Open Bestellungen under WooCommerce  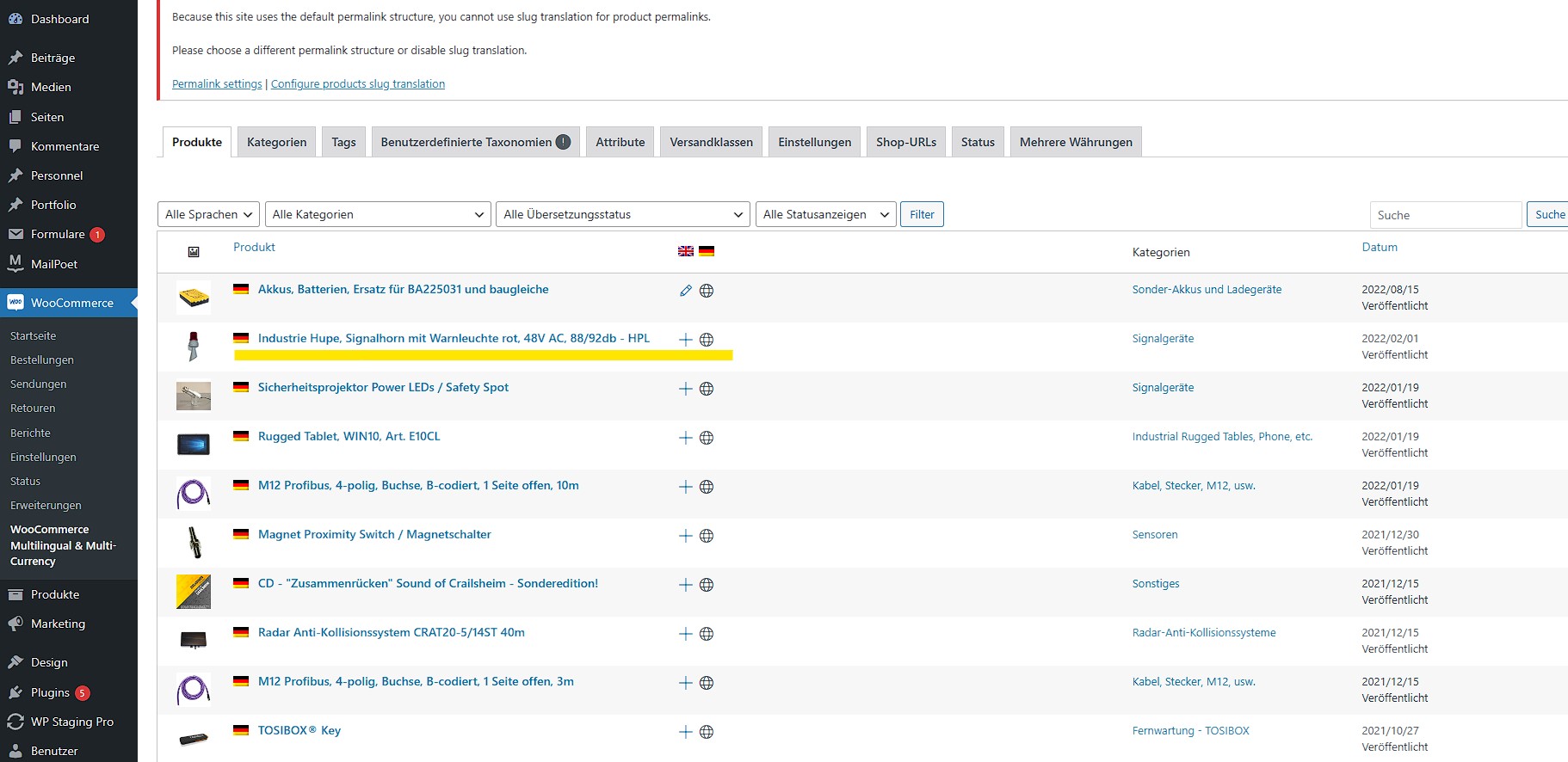(x=42, y=359)
